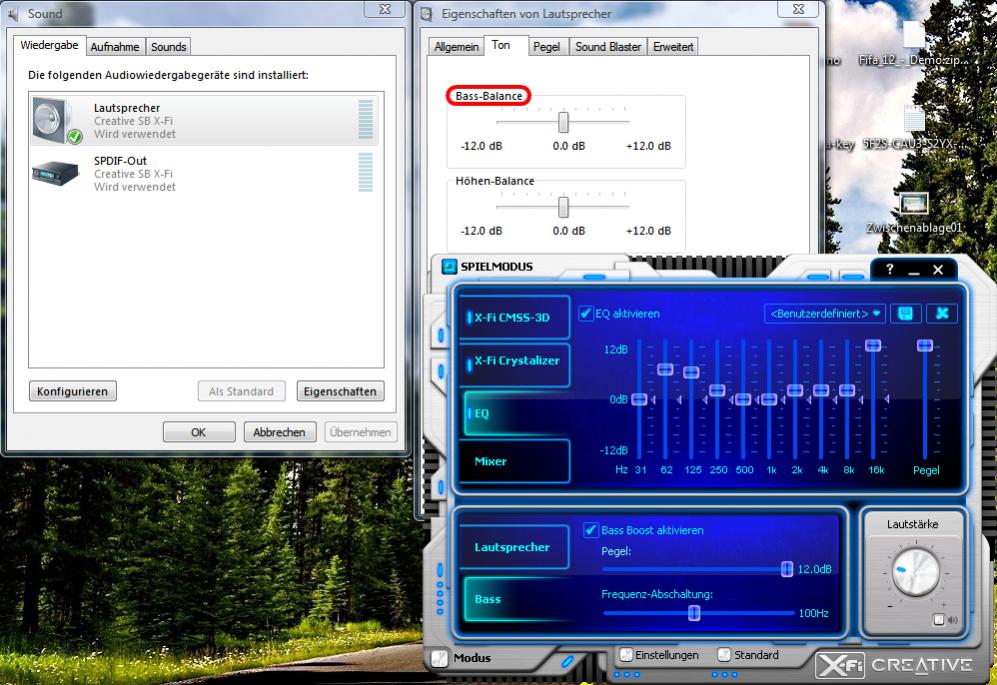
Task: Click the Lautstärke volume knob
Action: pyautogui.click(x=916, y=571)
